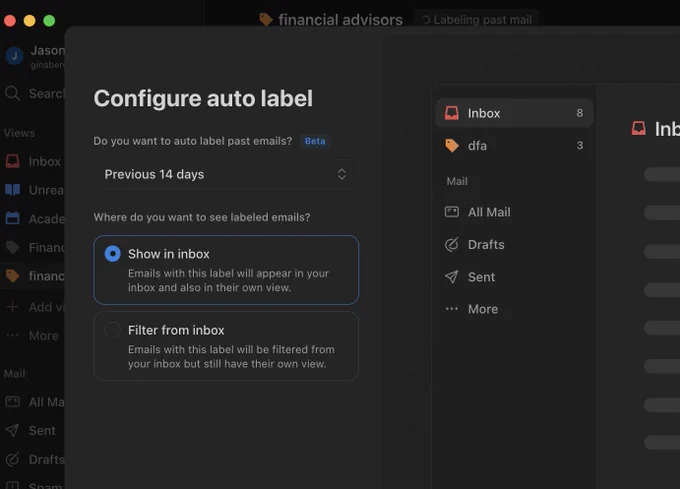680x489 pixels.
Task: Open the selected financial advisors sidebar view
Action: [33, 276]
